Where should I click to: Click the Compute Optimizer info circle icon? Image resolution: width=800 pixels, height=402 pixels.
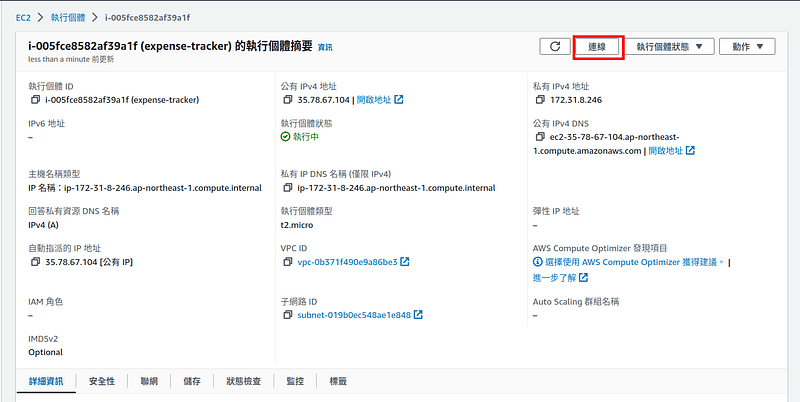pos(537,262)
